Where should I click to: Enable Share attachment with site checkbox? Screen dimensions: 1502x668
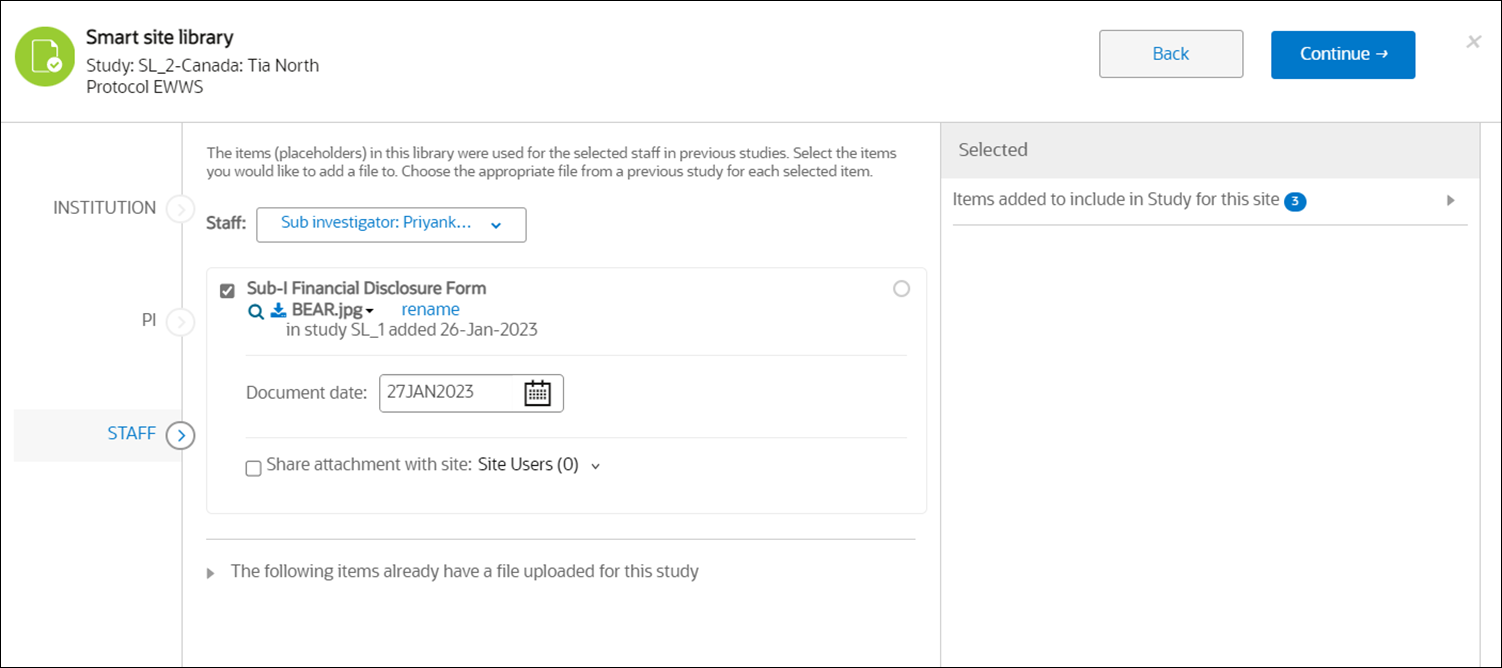tap(254, 468)
